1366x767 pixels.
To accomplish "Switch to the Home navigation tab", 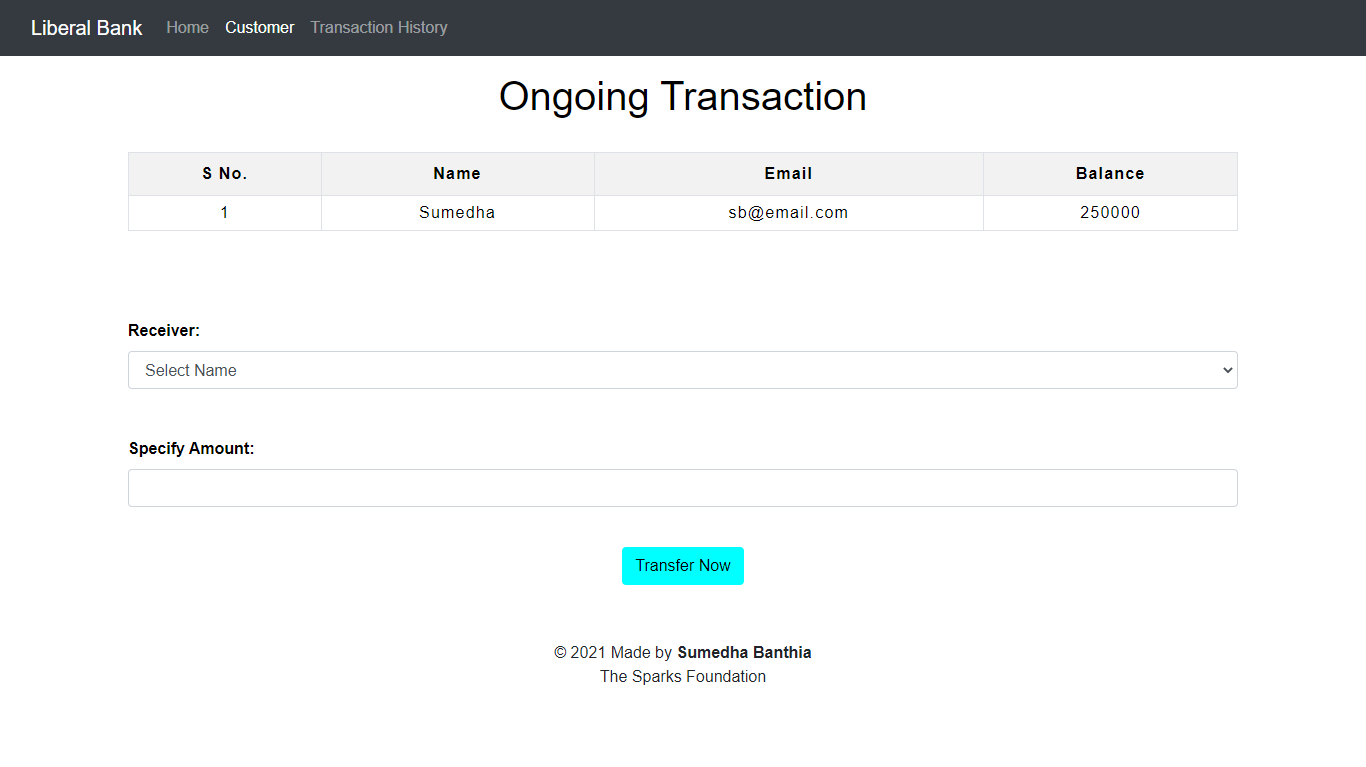I will (187, 27).
